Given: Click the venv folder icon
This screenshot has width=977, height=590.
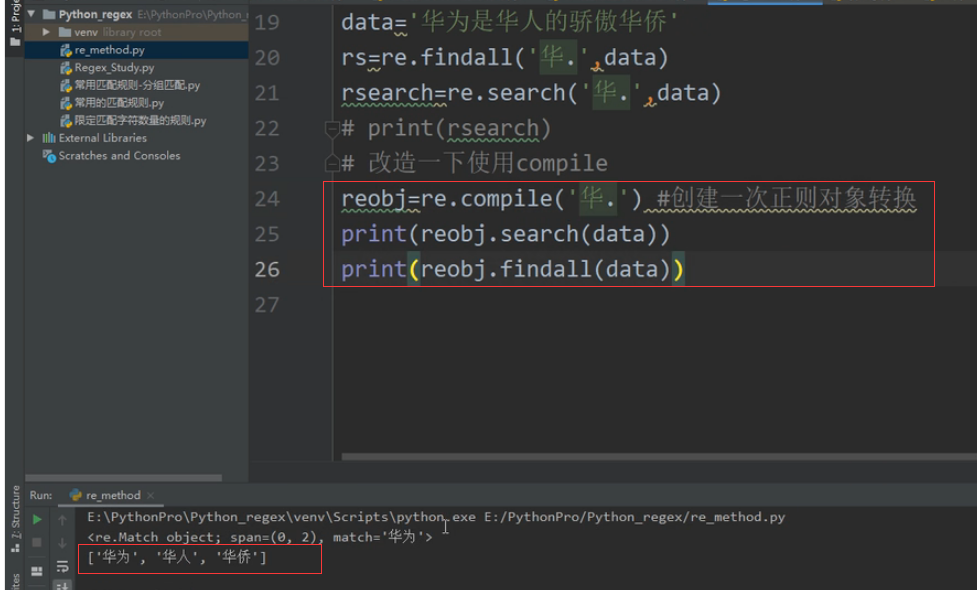Looking at the screenshot, I should [x=65, y=32].
